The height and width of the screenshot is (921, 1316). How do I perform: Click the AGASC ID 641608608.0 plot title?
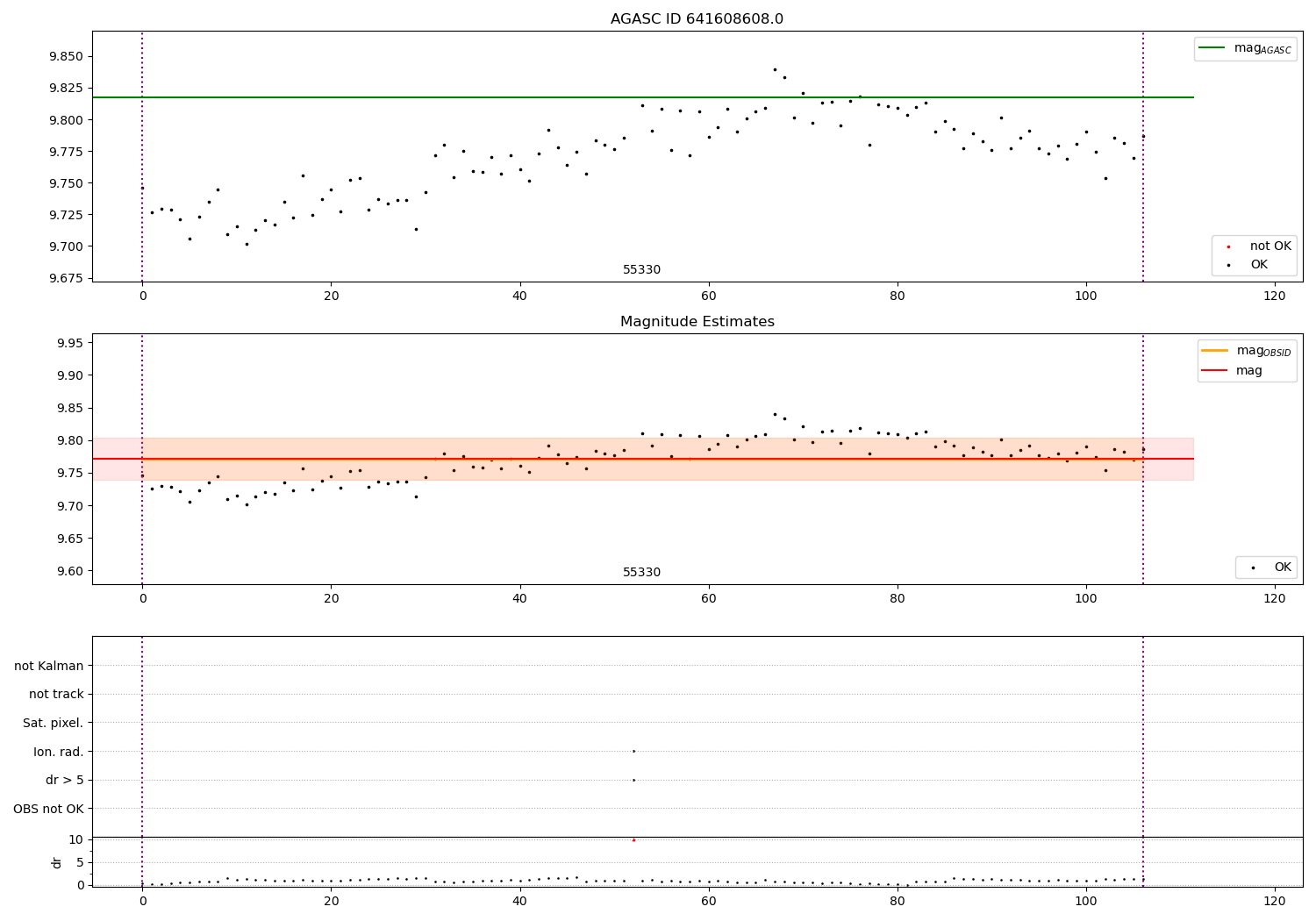[x=697, y=19]
